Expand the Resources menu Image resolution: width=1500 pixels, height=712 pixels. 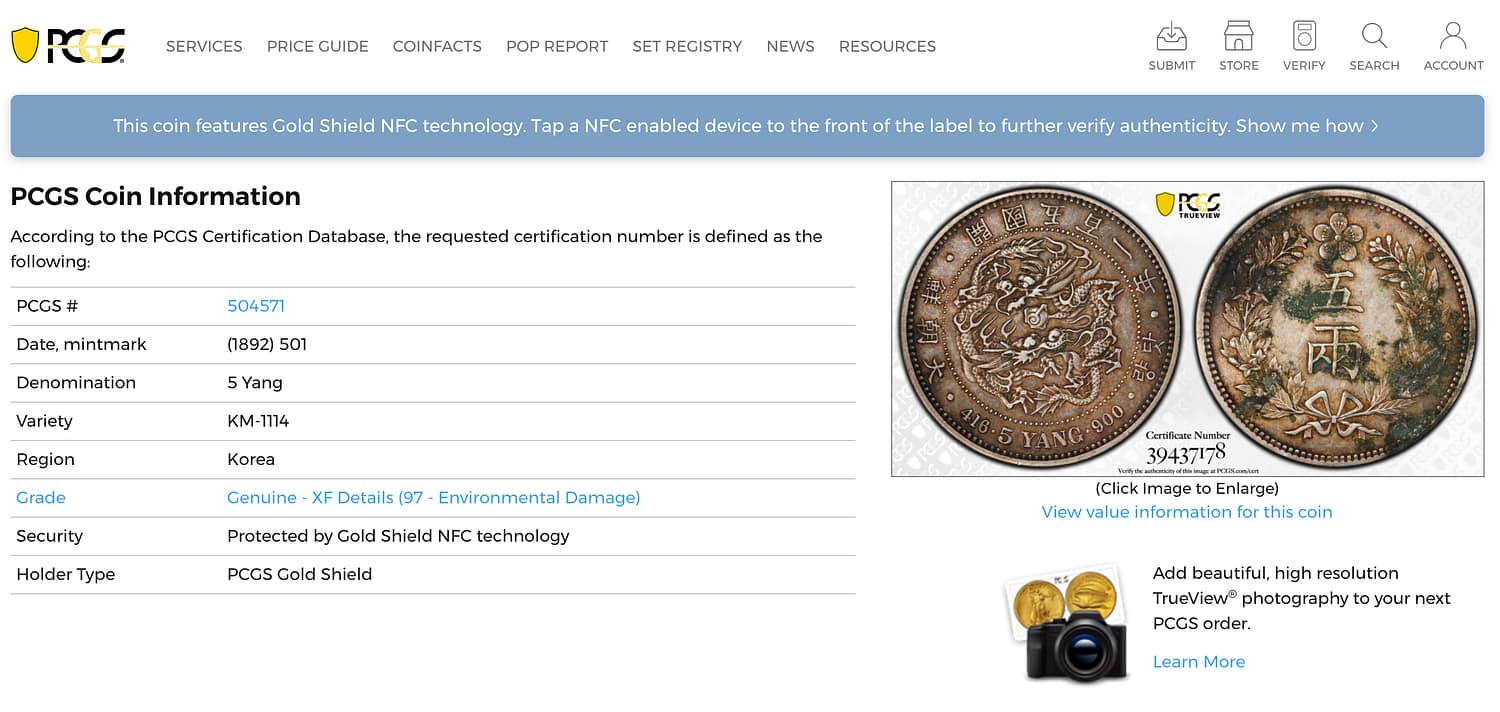(x=887, y=46)
